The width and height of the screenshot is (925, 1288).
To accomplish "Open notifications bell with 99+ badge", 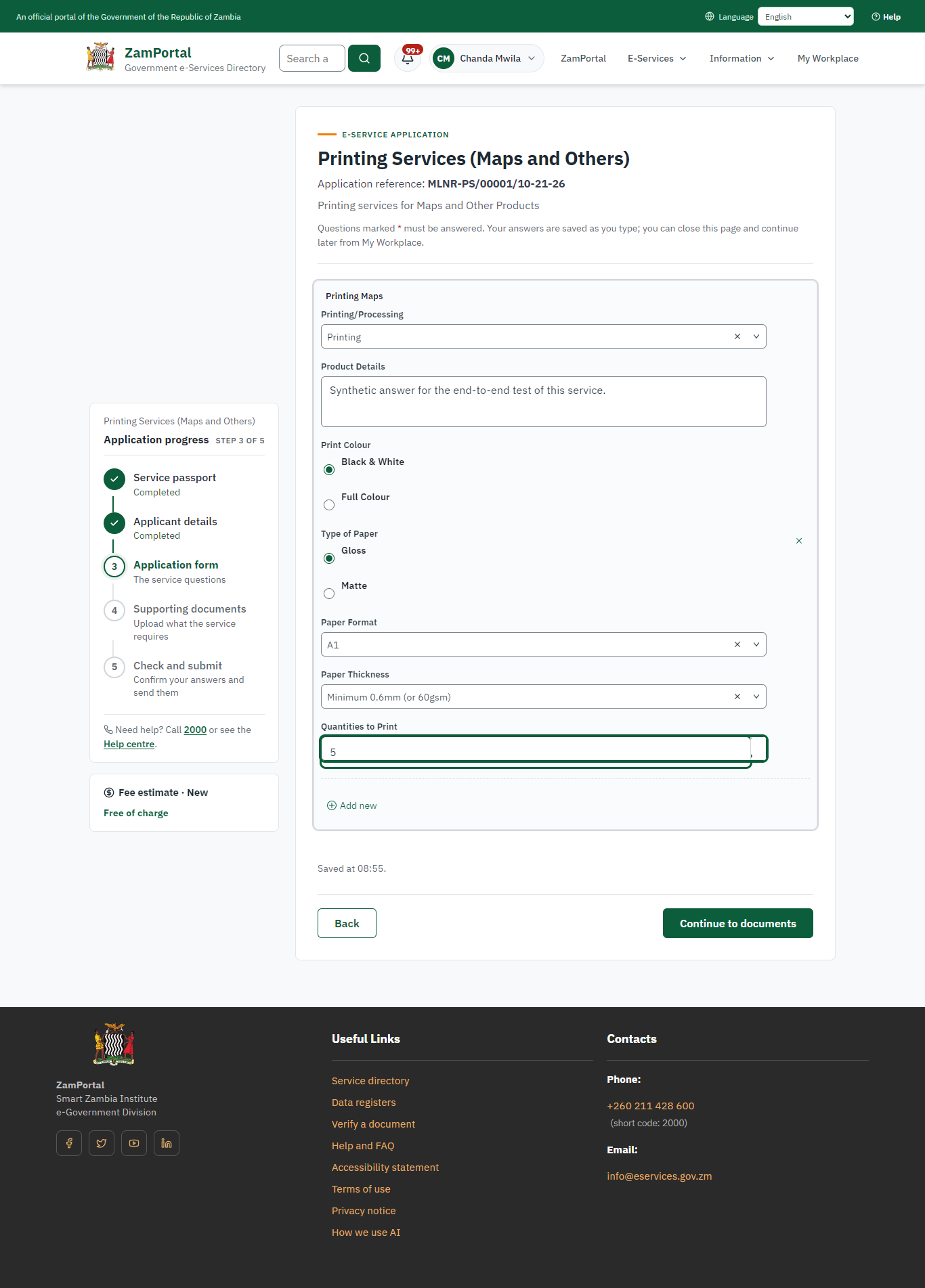I will 408,58.
